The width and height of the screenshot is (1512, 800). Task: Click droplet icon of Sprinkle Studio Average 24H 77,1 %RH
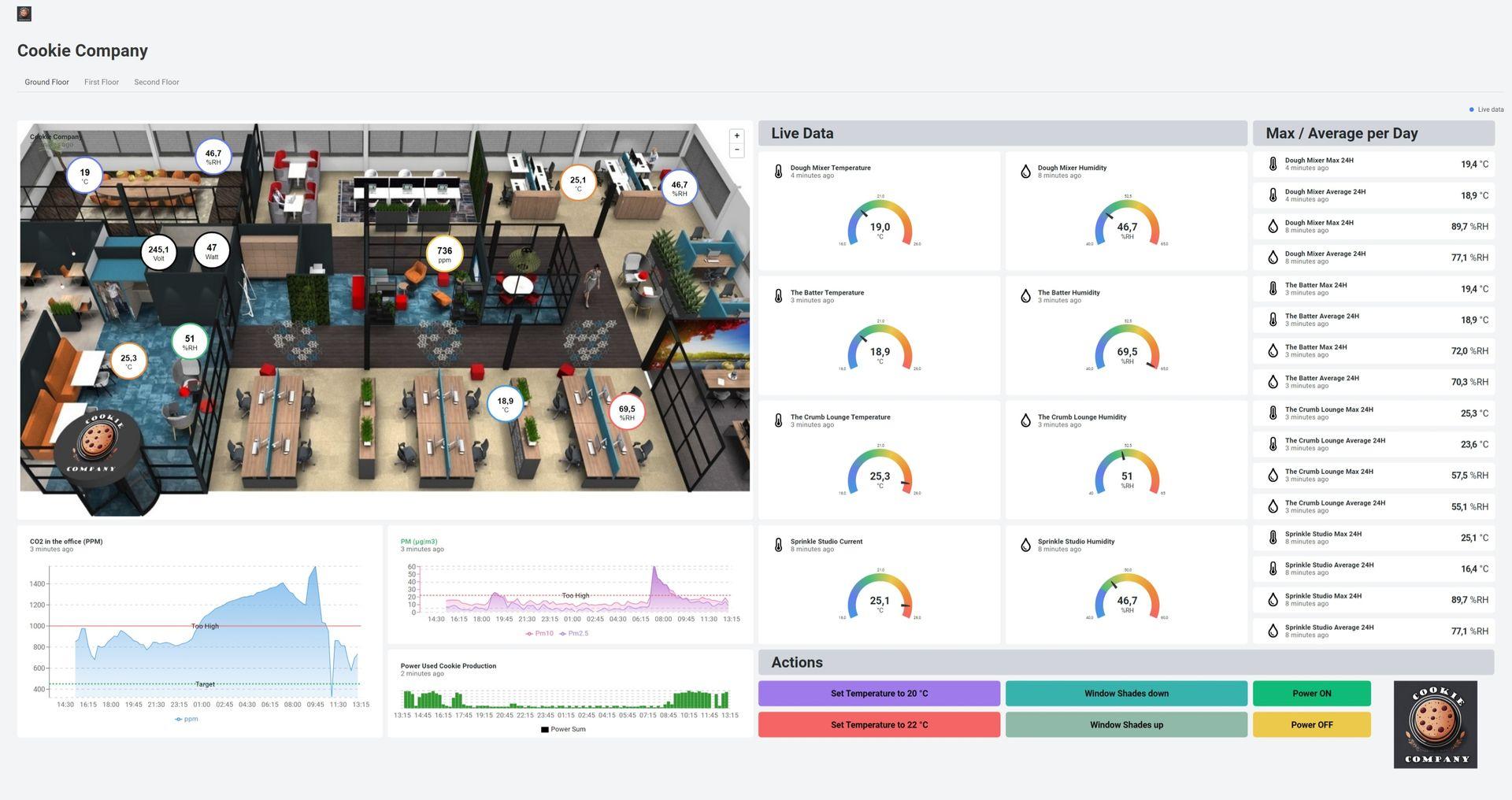click(x=1273, y=631)
